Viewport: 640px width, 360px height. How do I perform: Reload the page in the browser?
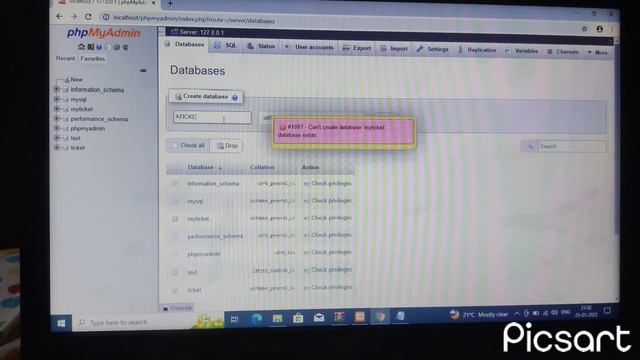click(88, 17)
